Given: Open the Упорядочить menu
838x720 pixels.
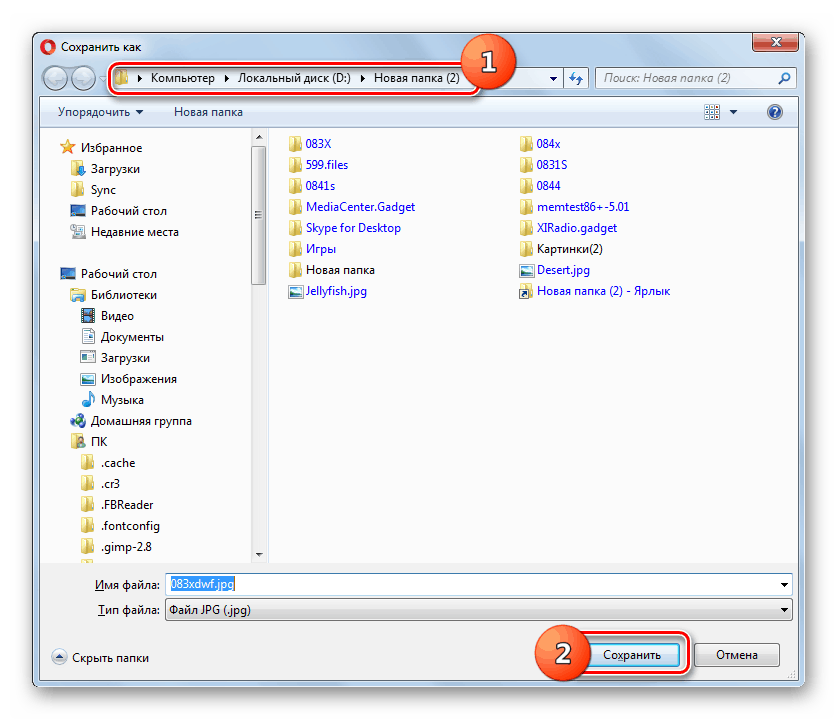Looking at the screenshot, I should click(100, 112).
